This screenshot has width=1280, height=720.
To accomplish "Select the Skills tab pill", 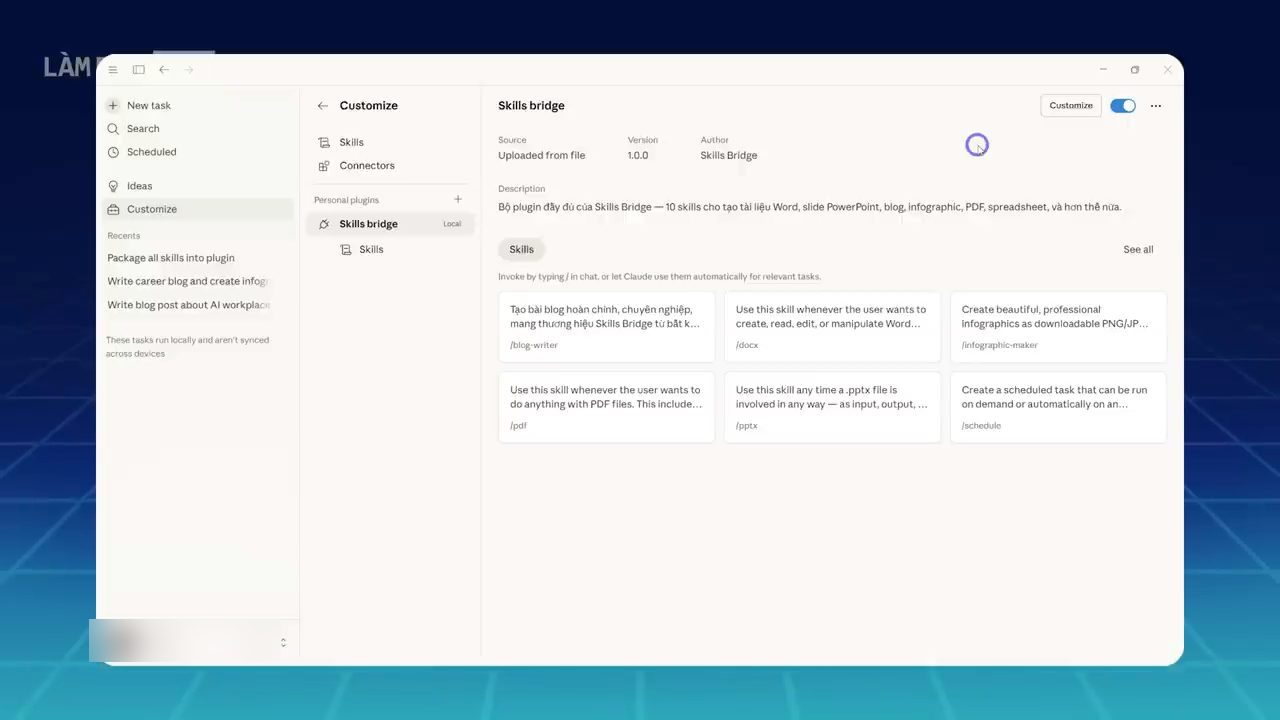I will 521,249.
